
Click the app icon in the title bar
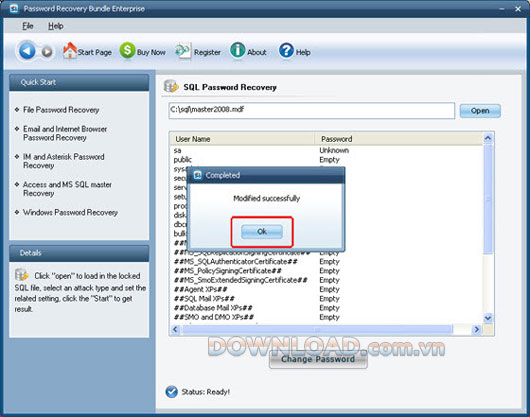[x=14, y=9]
